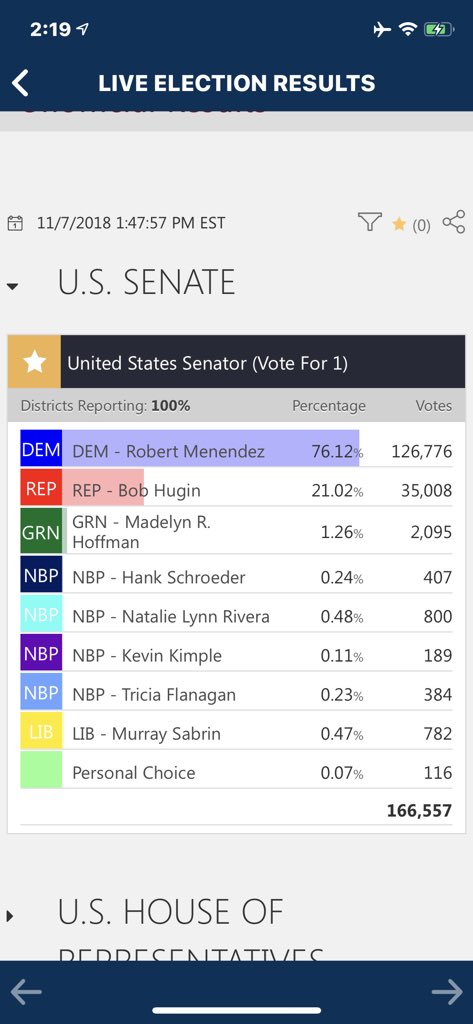The image size is (473, 1024).
Task: Tap the Votes column header
Action: click(434, 406)
